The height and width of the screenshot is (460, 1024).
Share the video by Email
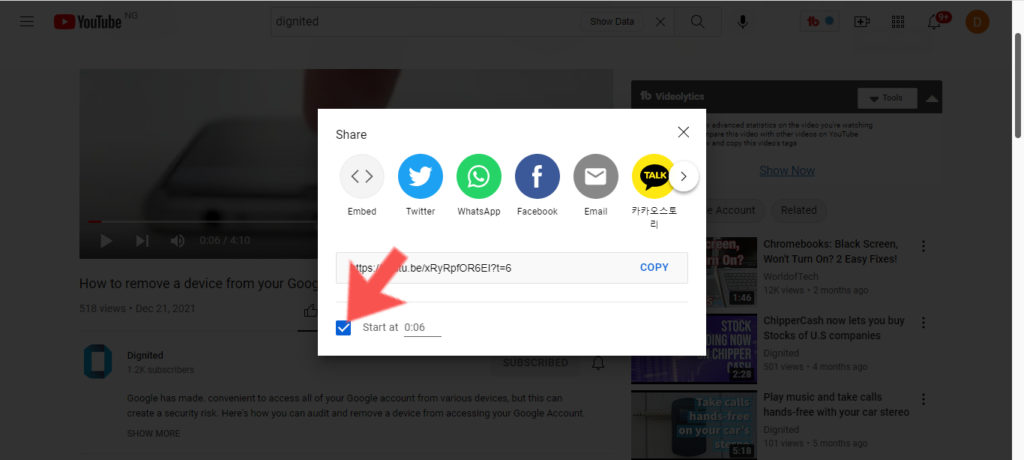[596, 176]
